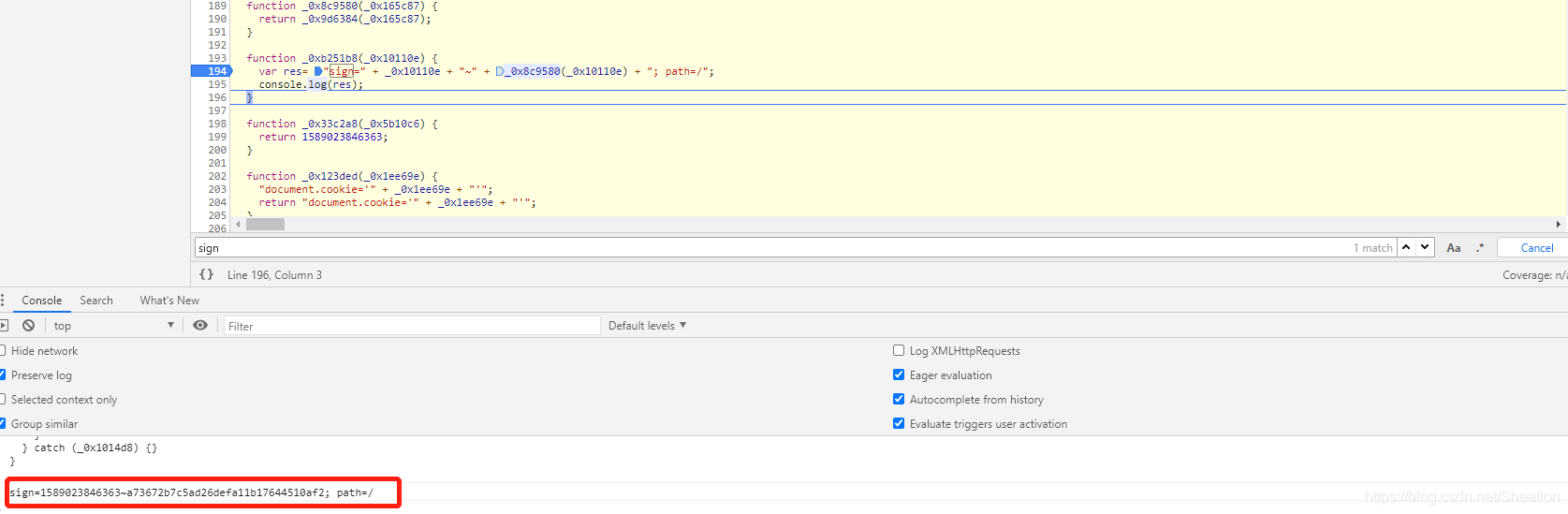Screen dimensions: 1568x514
Task: Click the "Line 196, Column 3" status text
Action: (274, 275)
